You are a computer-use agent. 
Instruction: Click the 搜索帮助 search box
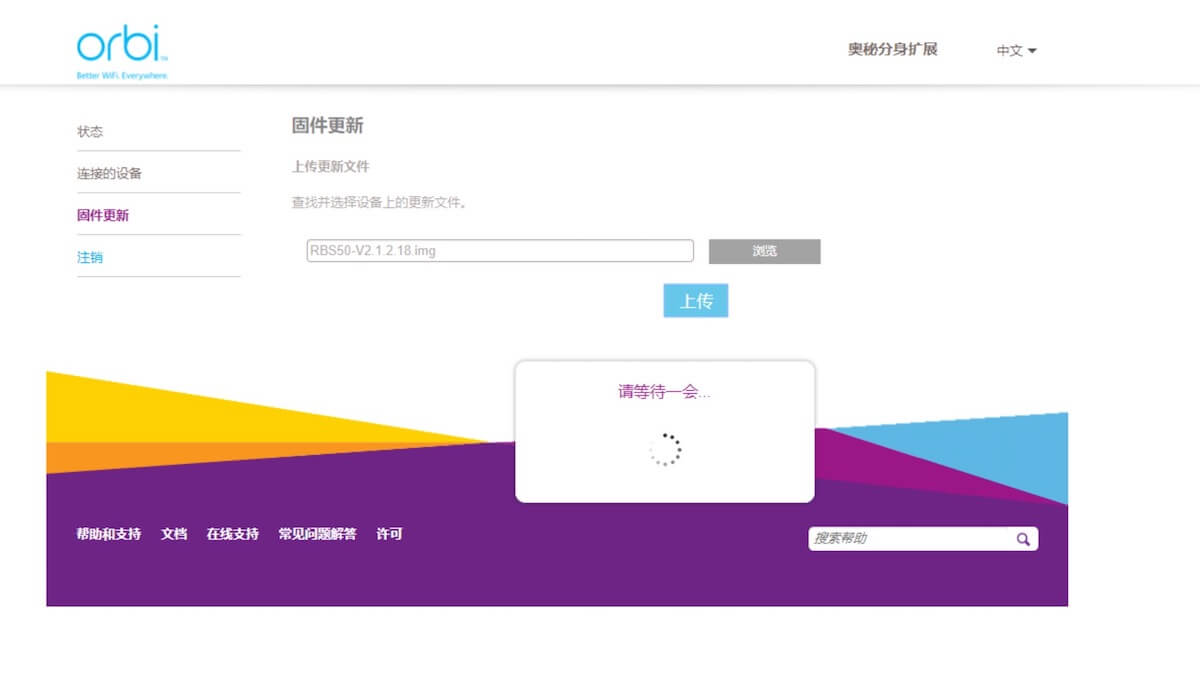coord(900,538)
